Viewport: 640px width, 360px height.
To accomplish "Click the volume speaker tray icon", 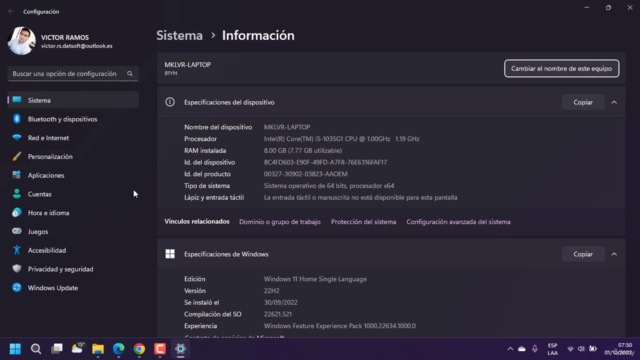I will [581, 349].
